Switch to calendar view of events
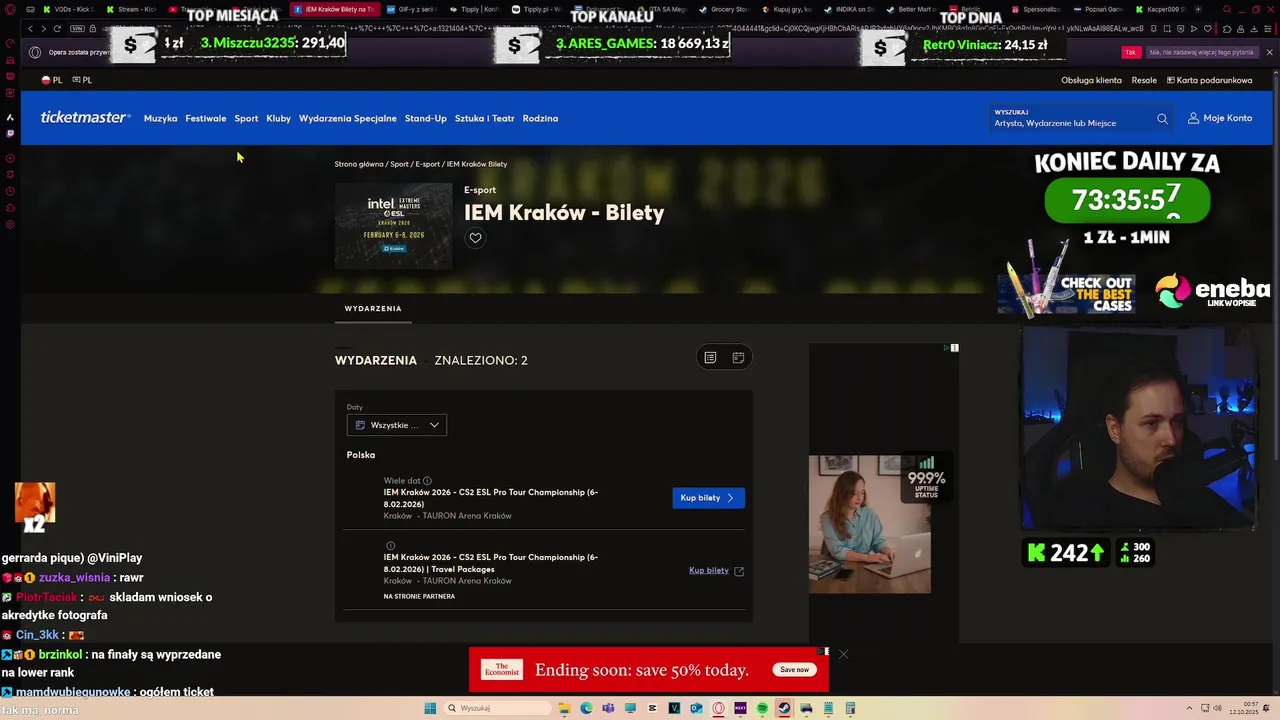The image size is (1280, 720). 738,357
